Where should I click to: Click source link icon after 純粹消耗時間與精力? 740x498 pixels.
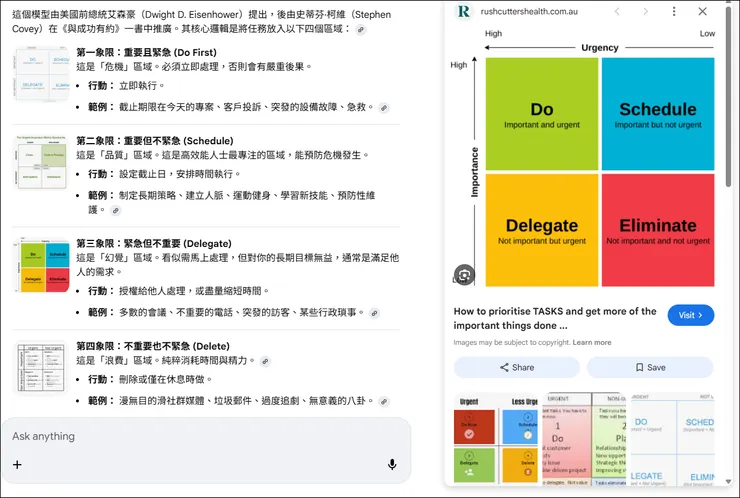coord(265,362)
